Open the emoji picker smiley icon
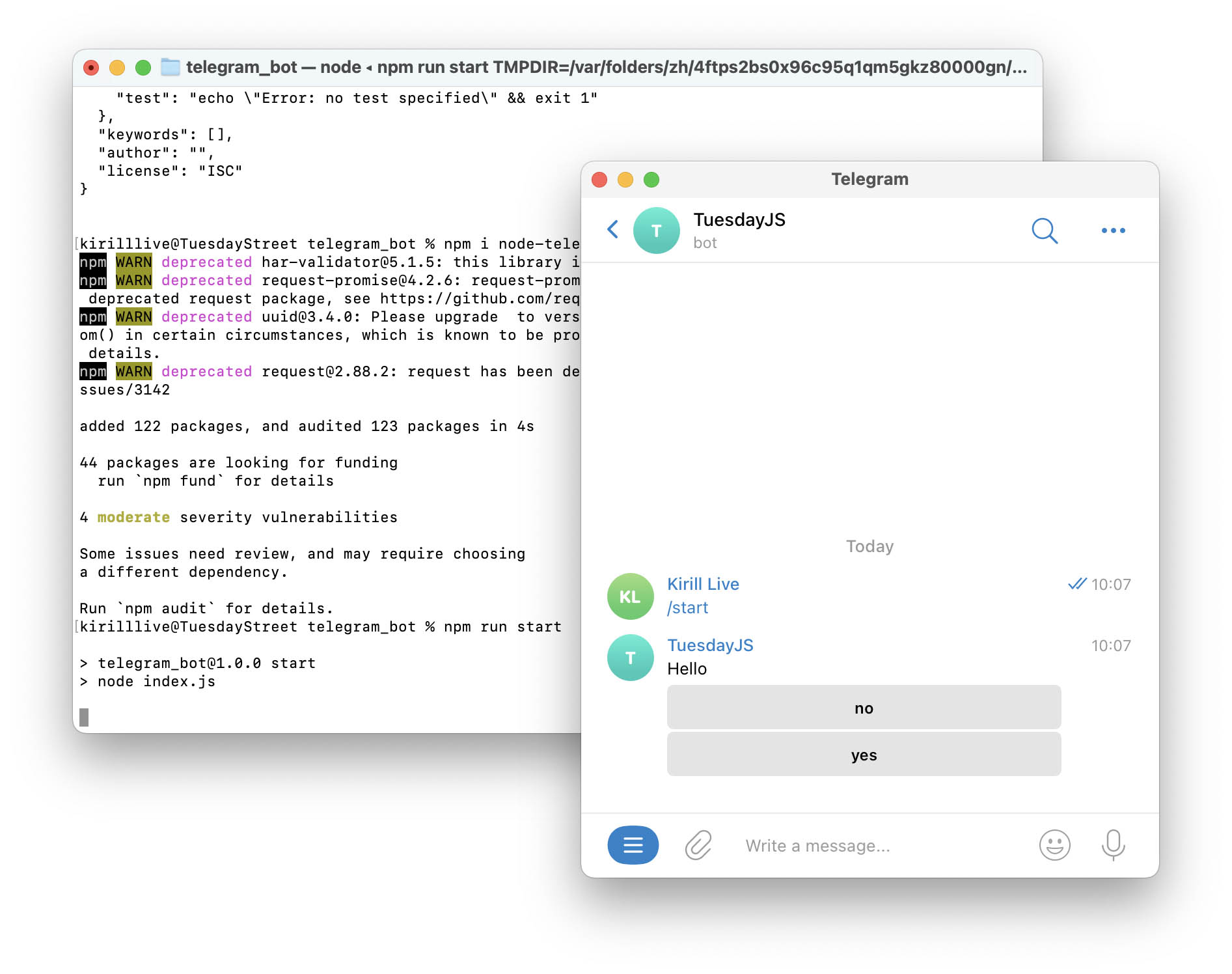This screenshot has height=974, width=1232. 1054,845
